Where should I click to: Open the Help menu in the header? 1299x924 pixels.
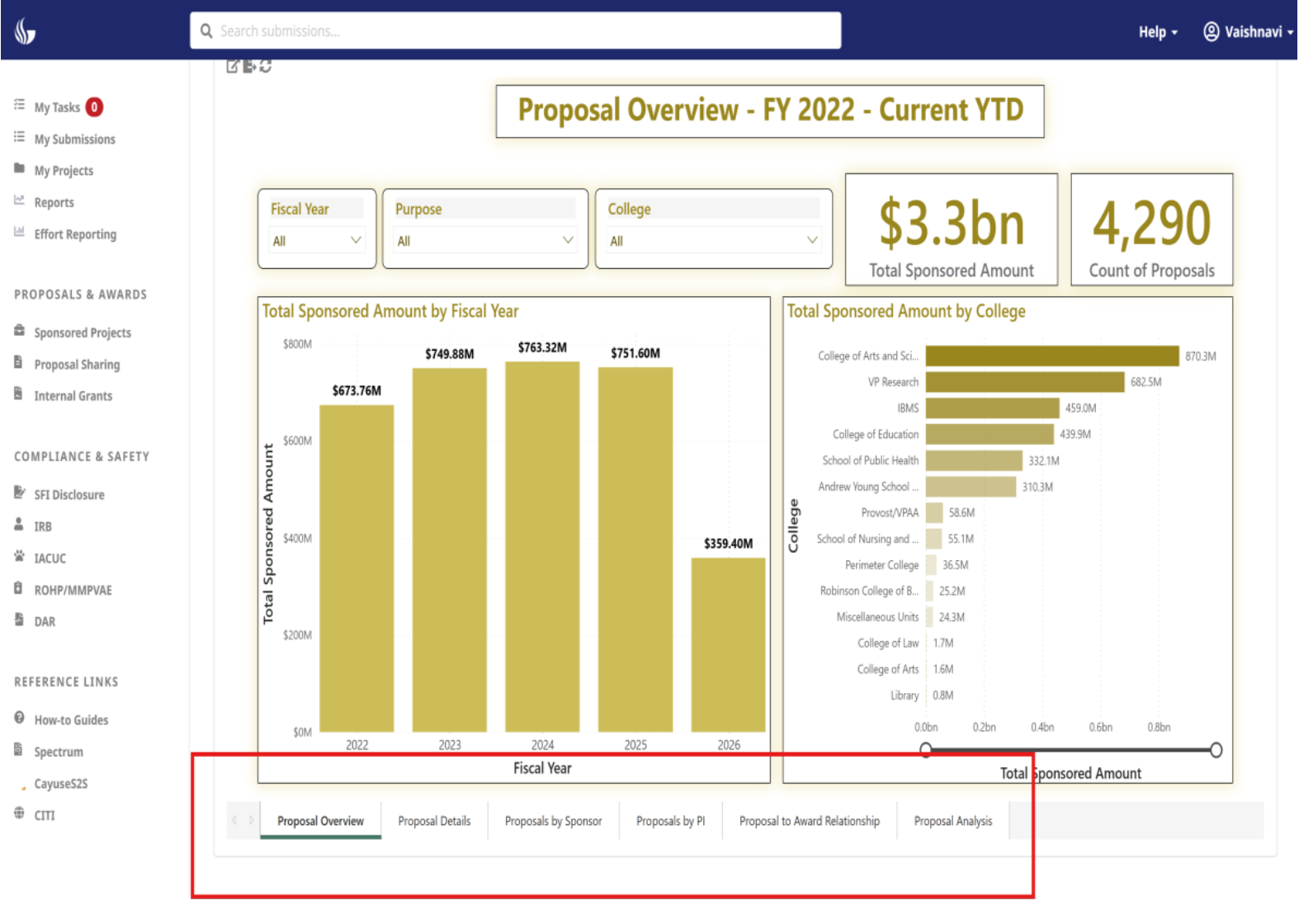[x=1157, y=32]
